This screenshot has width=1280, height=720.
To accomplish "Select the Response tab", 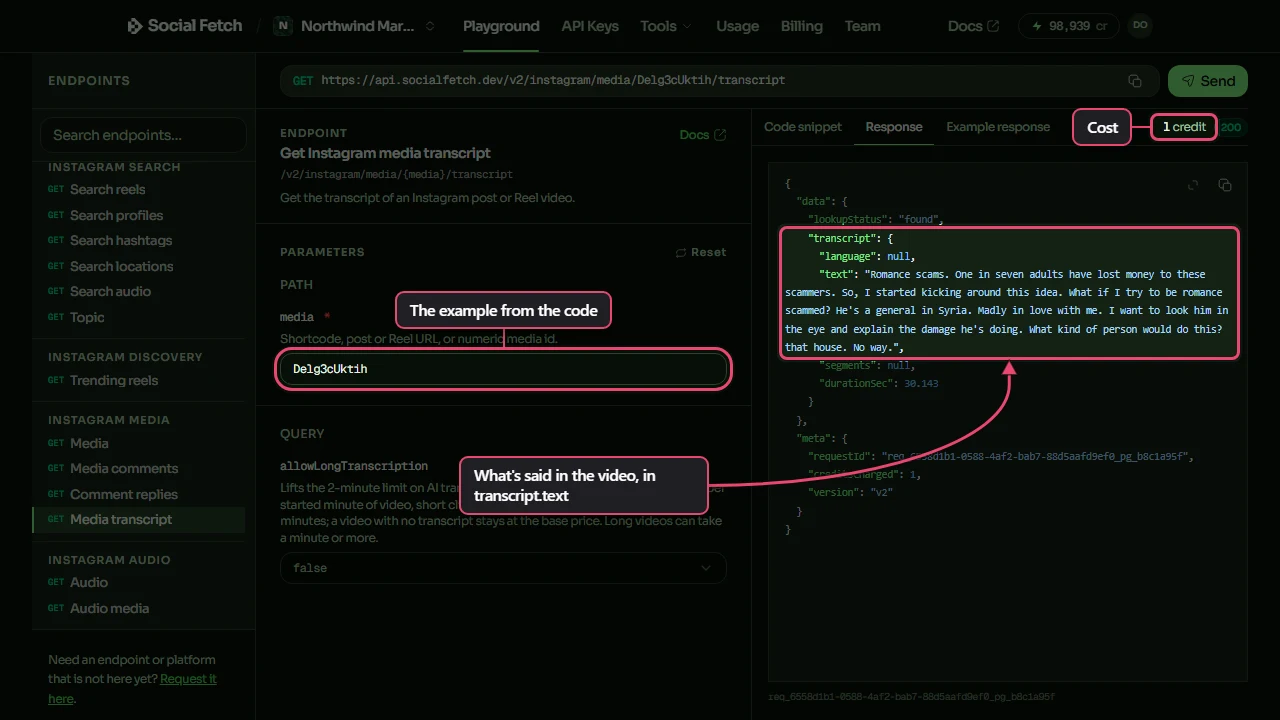I will coord(894,127).
